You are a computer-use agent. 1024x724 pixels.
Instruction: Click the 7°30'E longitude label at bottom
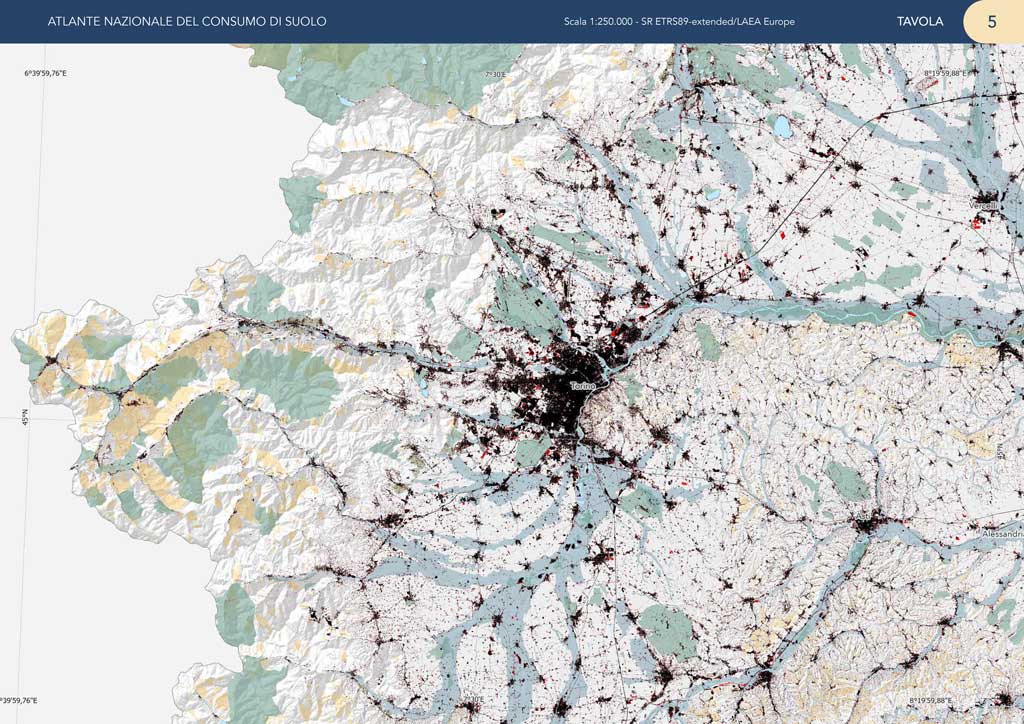(x=475, y=700)
